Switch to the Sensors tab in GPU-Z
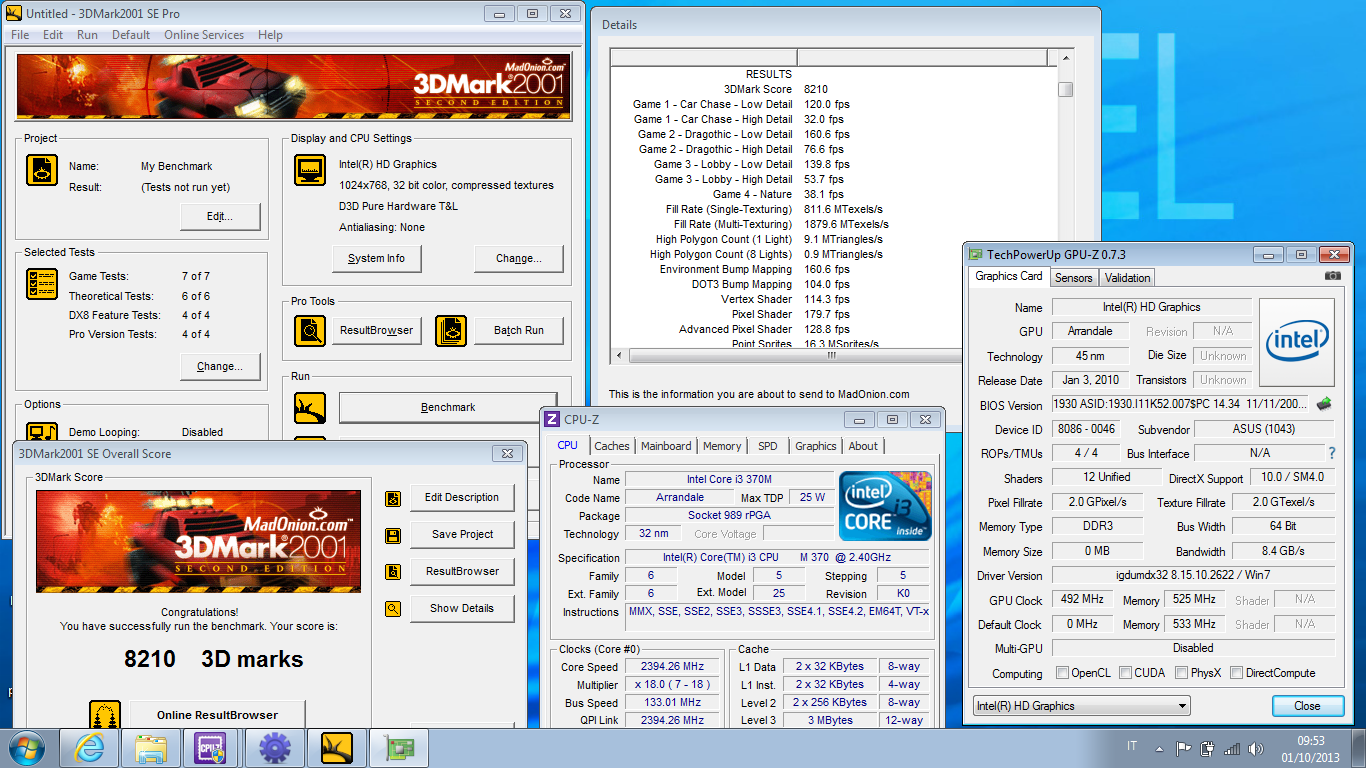The width and height of the screenshot is (1366, 768). [x=1074, y=278]
